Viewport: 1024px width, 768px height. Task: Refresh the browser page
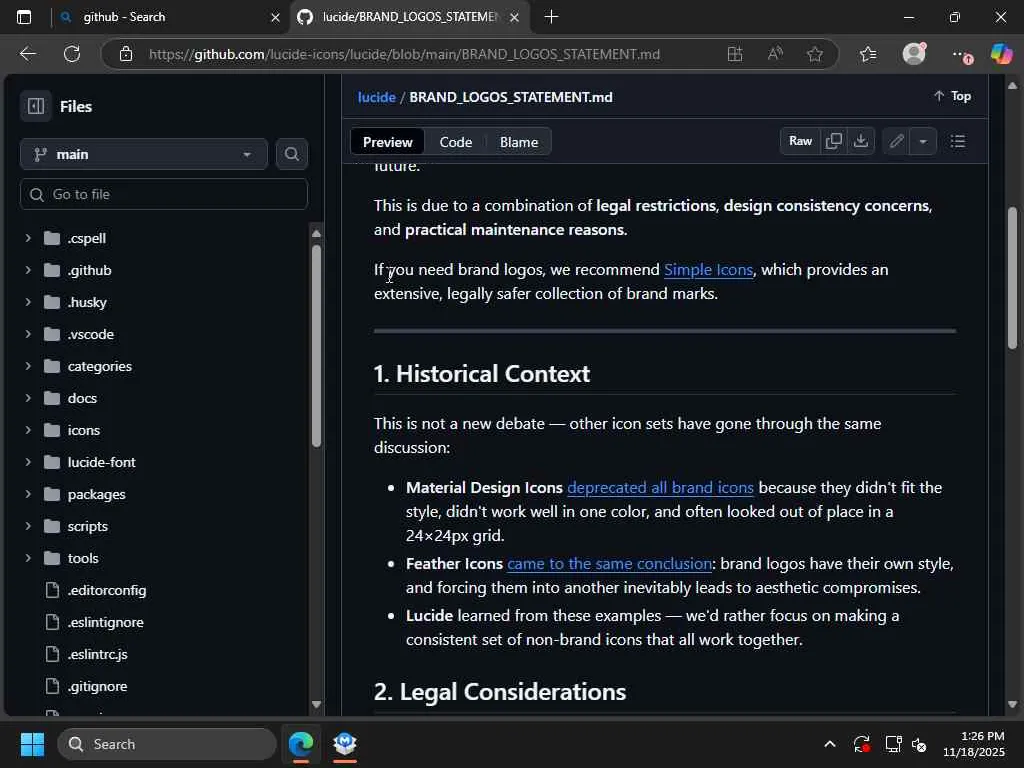(x=72, y=54)
